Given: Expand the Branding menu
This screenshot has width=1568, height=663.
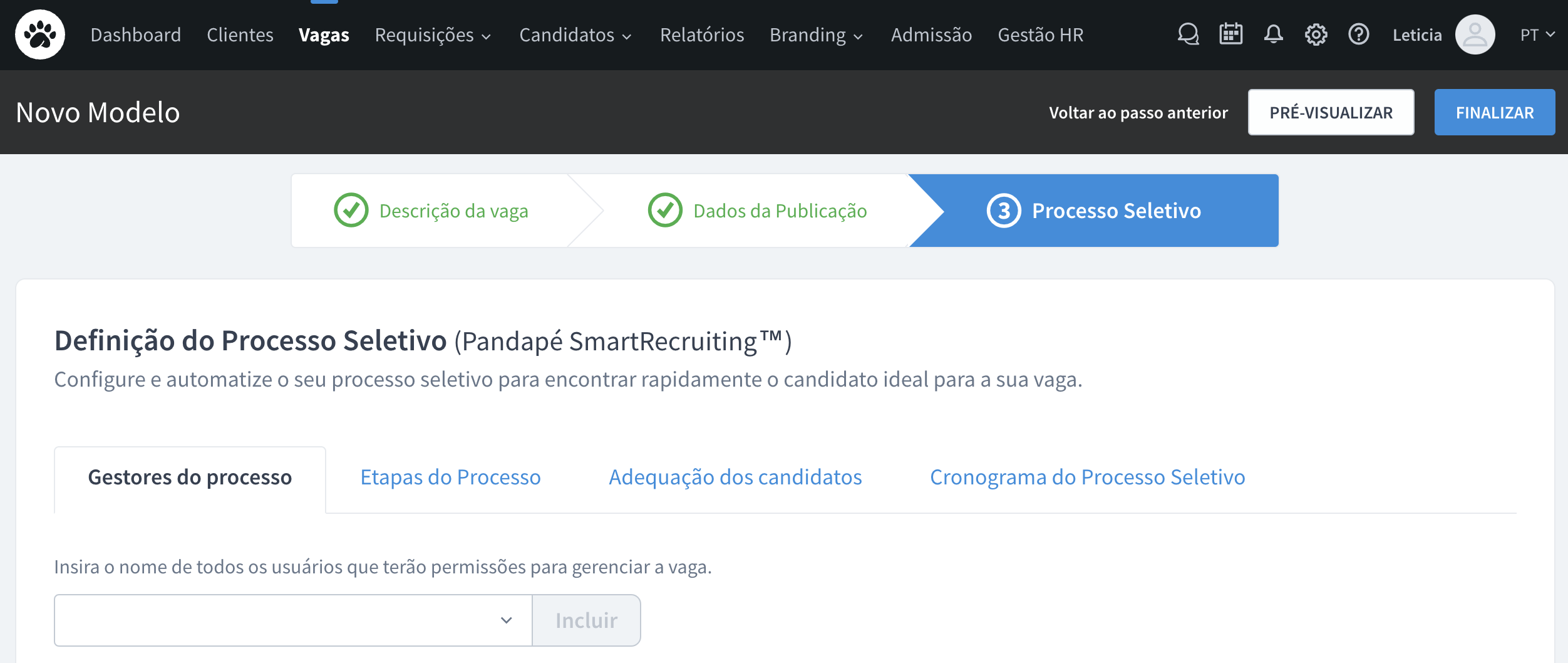Looking at the screenshot, I should click(x=816, y=35).
